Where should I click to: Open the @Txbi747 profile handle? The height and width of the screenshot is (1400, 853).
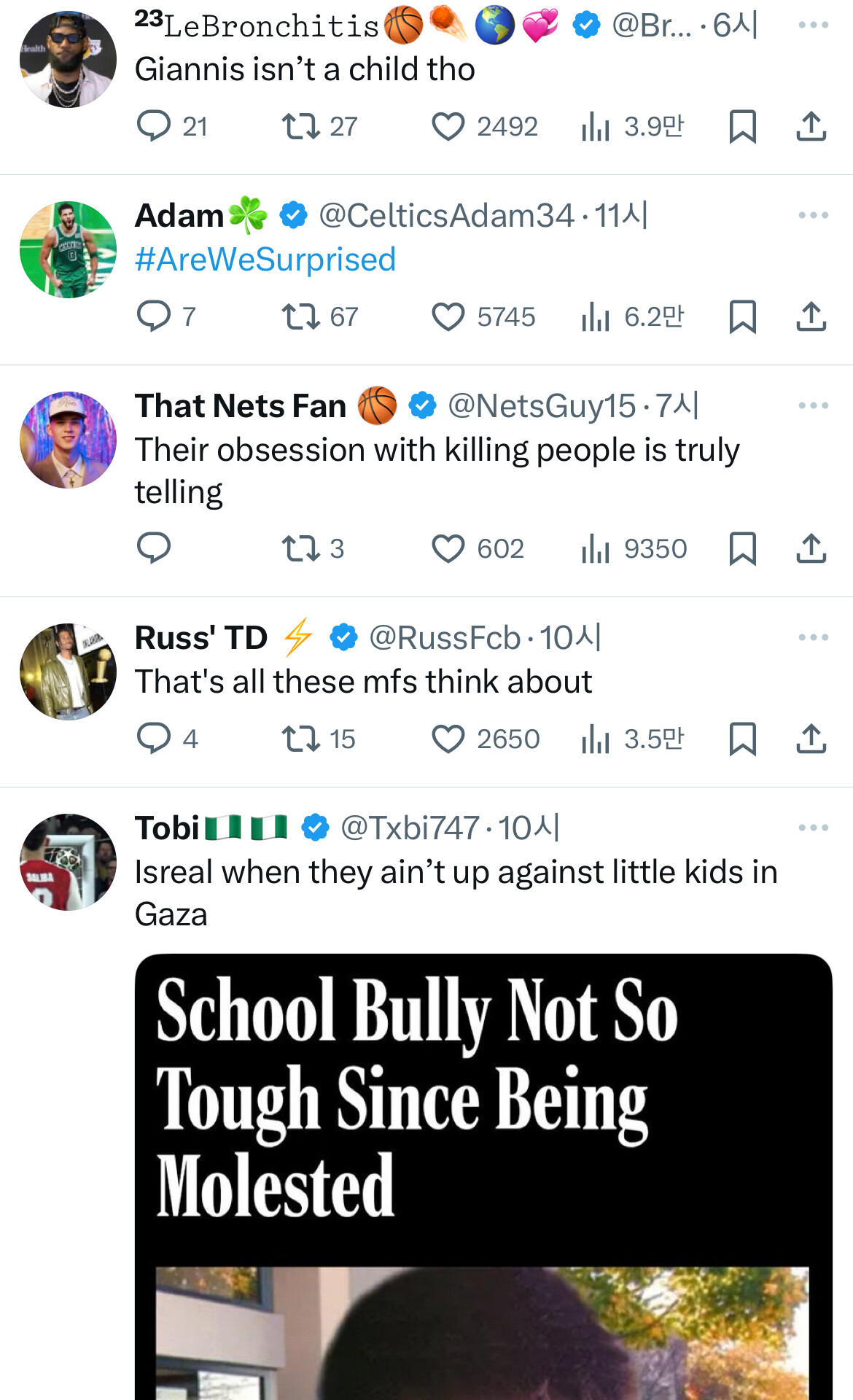tap(409, 828)
